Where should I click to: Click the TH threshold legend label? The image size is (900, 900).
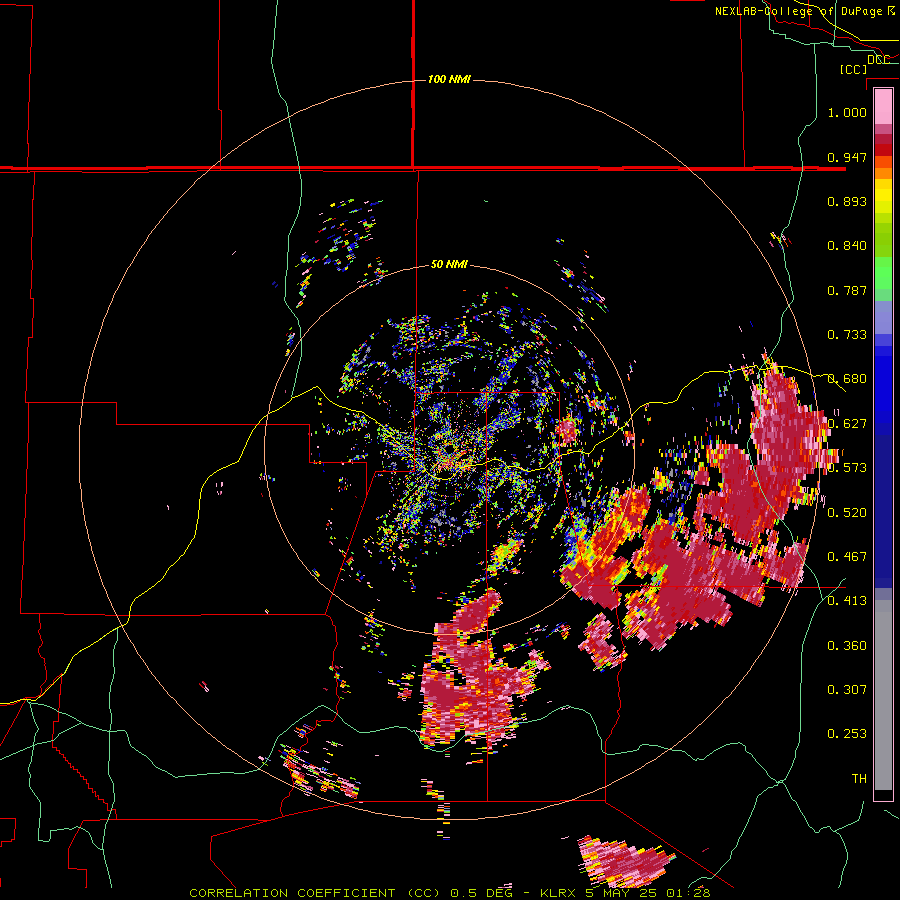(859, 779)
